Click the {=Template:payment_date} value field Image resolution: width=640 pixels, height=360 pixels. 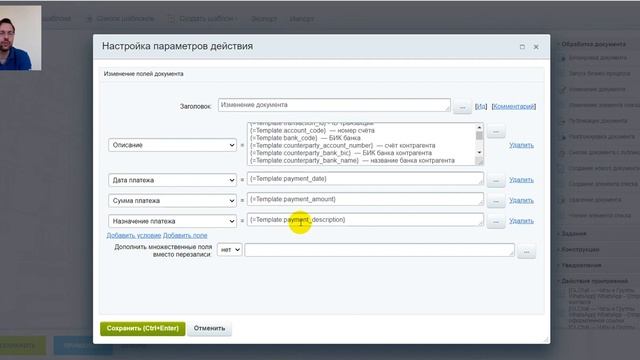[365, 179]
